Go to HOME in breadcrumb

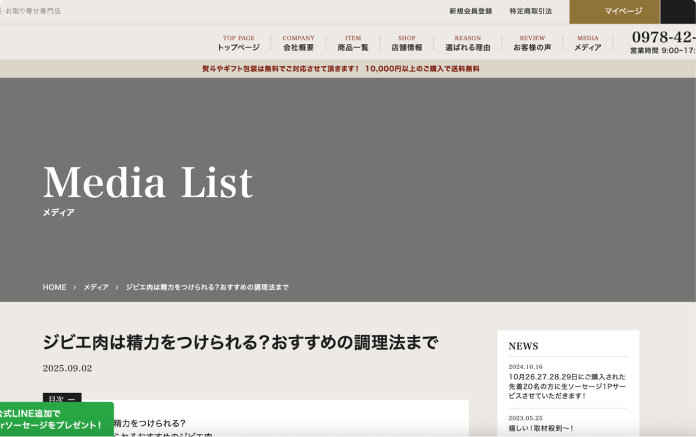[54, 287]
